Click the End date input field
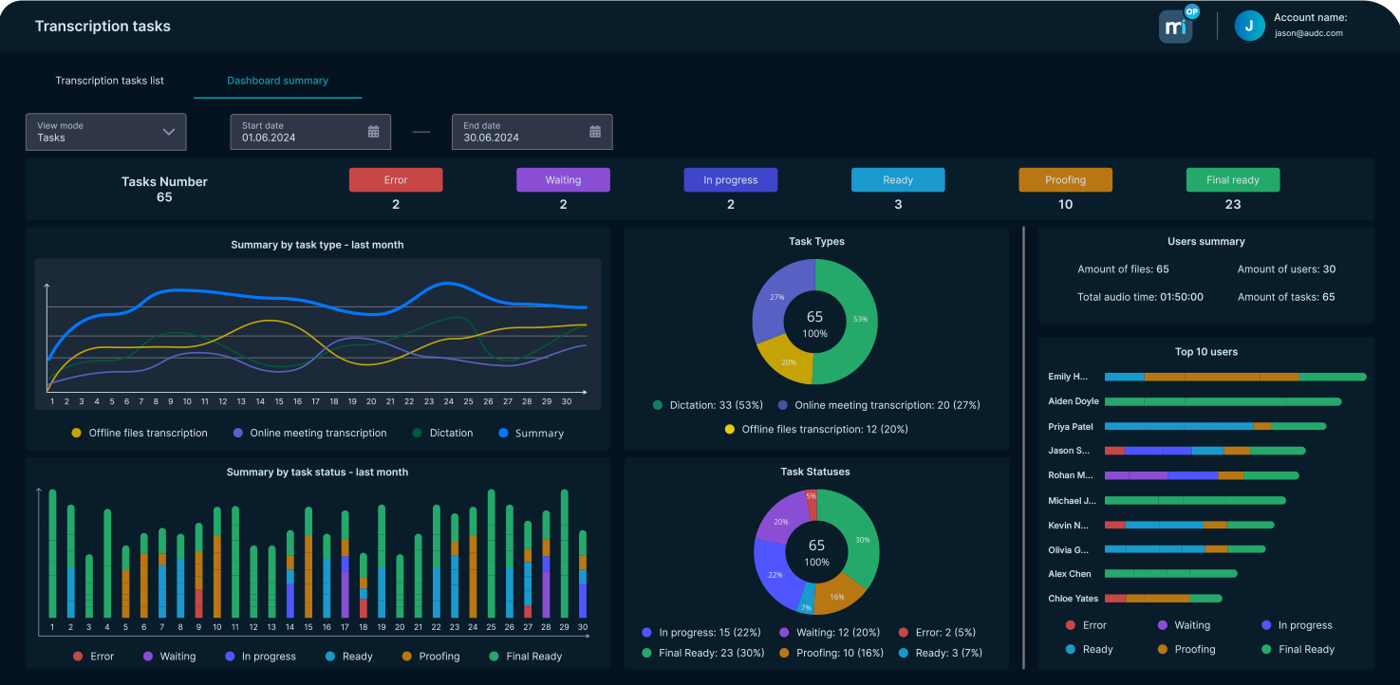The width and height of the screenshot is (1400, 685). click(520, 132)
